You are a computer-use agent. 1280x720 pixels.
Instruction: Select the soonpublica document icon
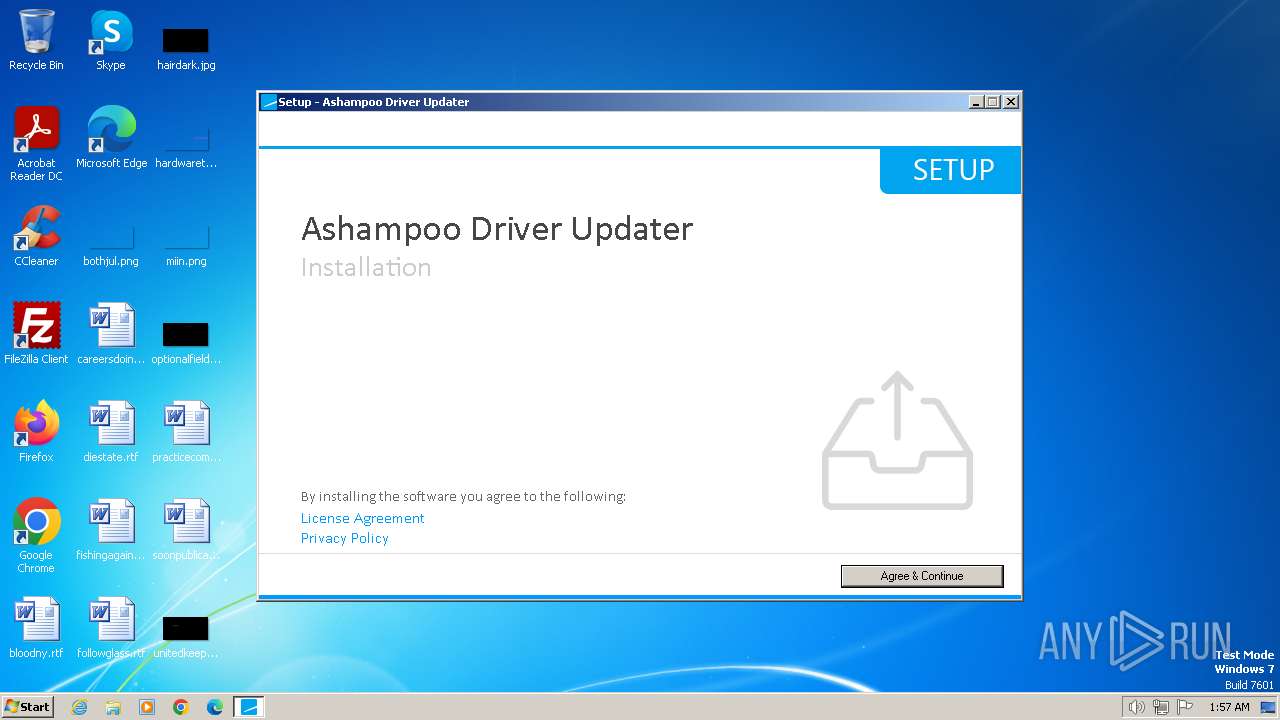tap(186, 530)
